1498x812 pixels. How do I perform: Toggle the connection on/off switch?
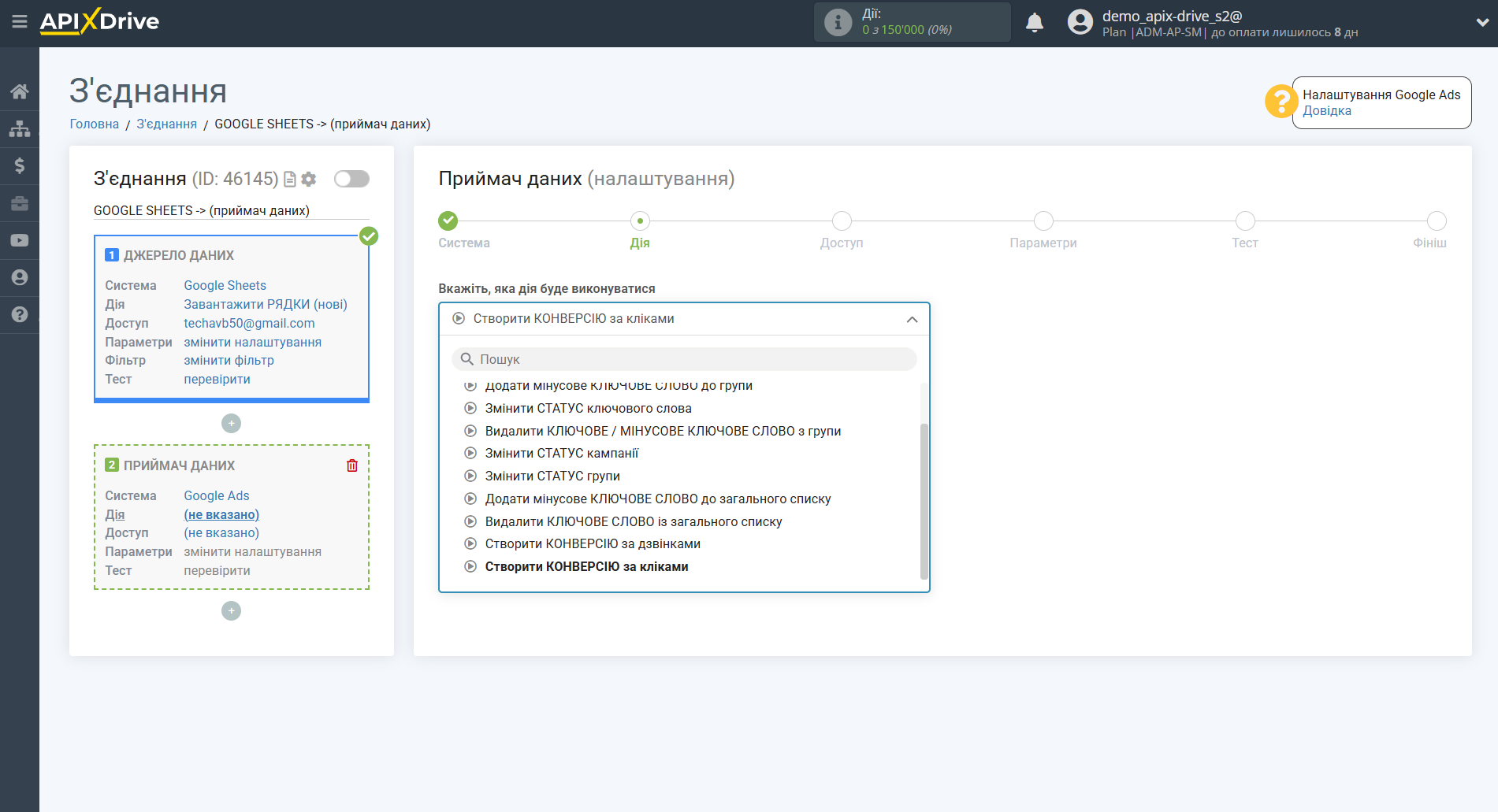351,179
